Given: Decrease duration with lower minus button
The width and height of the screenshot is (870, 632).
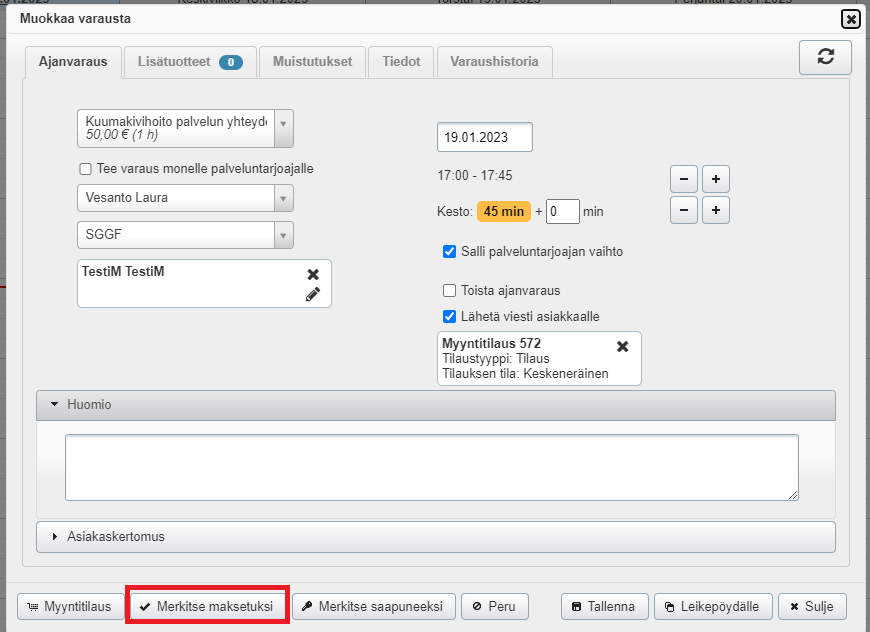Looking at the screenshot, I should coord(683,211).
